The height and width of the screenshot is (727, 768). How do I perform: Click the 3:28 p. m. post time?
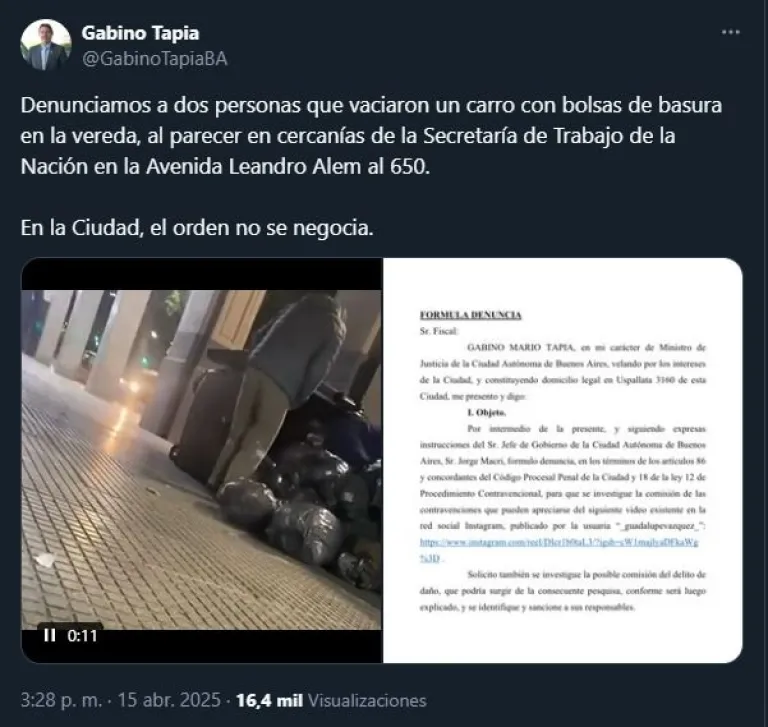[61, 700]
